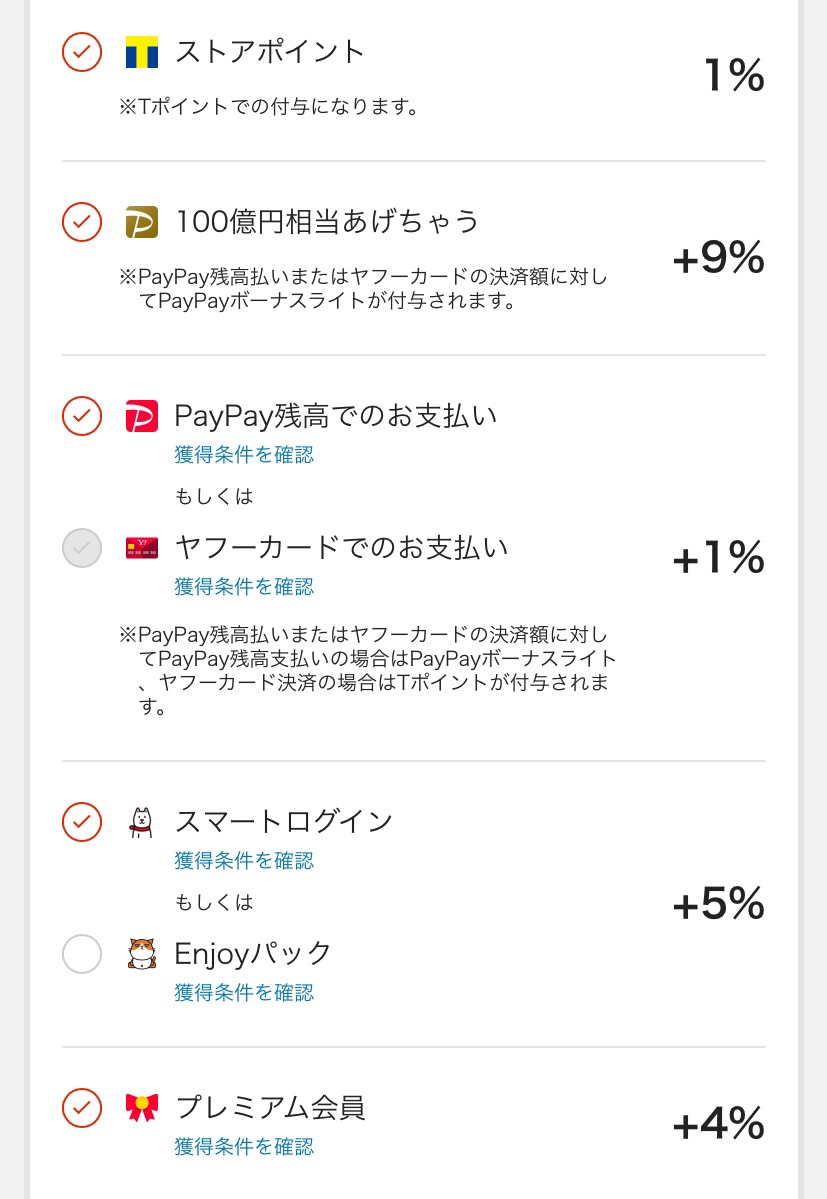
Task: Open 獲得条件を確認 under プレミアム会員
Action: [x=244, y=1146]
